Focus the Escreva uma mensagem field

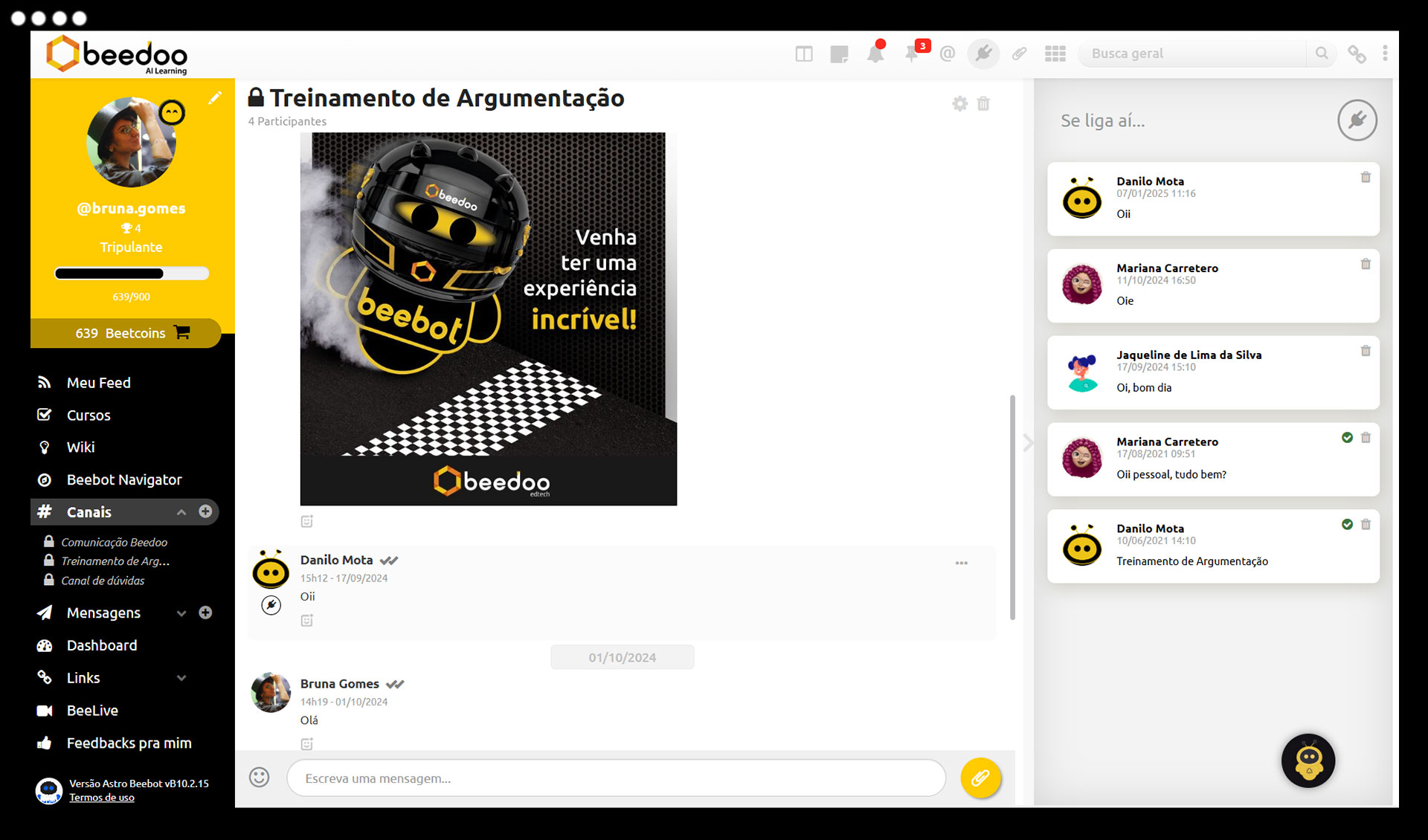[616, 778]
